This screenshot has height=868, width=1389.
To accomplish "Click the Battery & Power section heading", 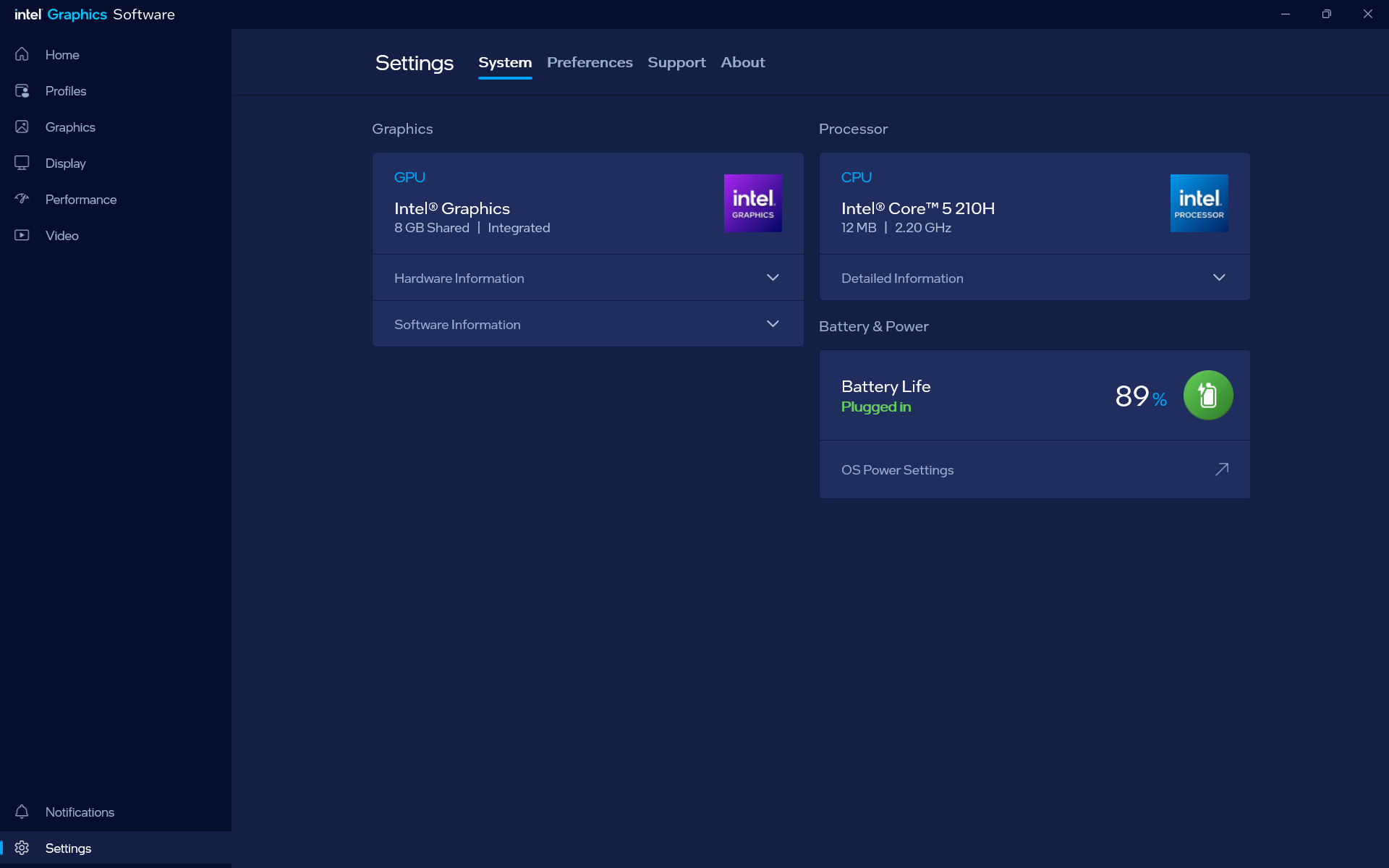I will (x=874, y=326).
